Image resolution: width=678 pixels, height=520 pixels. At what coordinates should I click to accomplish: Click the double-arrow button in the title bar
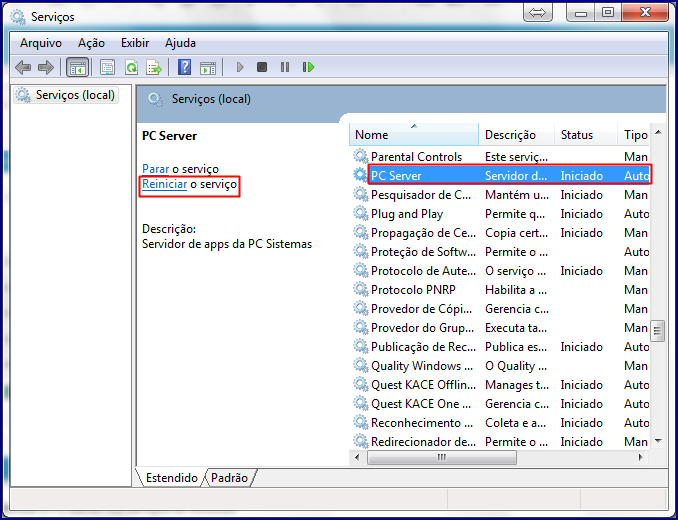537,12
